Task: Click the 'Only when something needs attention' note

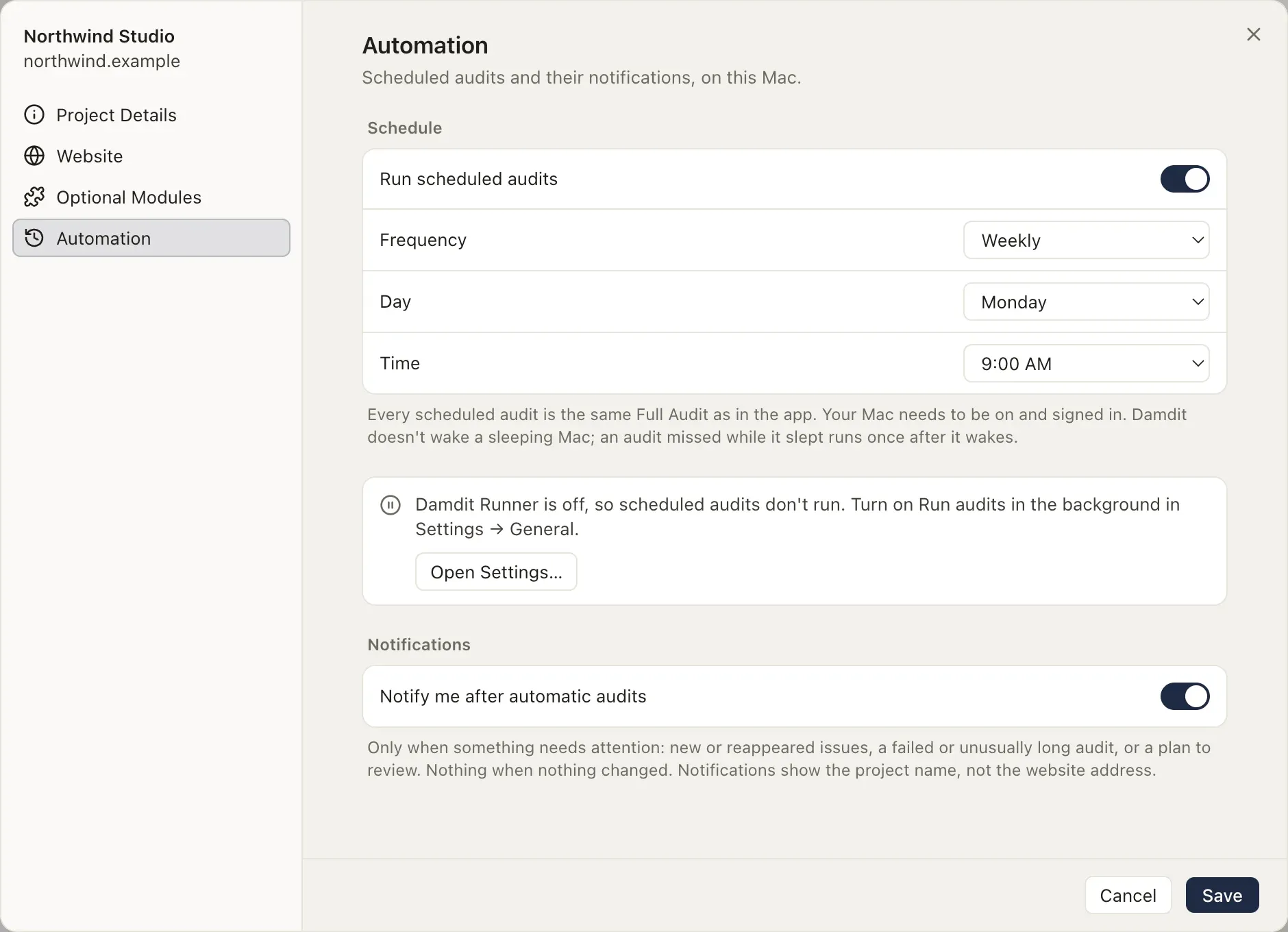Action: (789, 759)
